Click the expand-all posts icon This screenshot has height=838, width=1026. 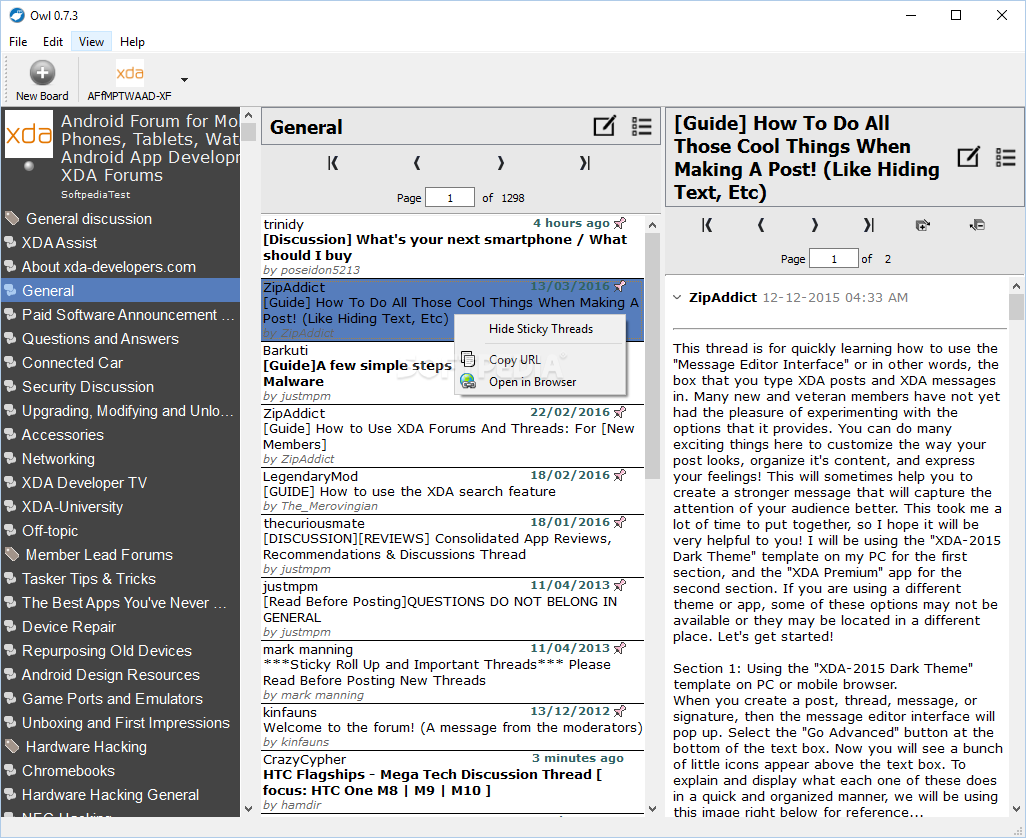coord(923,225)
